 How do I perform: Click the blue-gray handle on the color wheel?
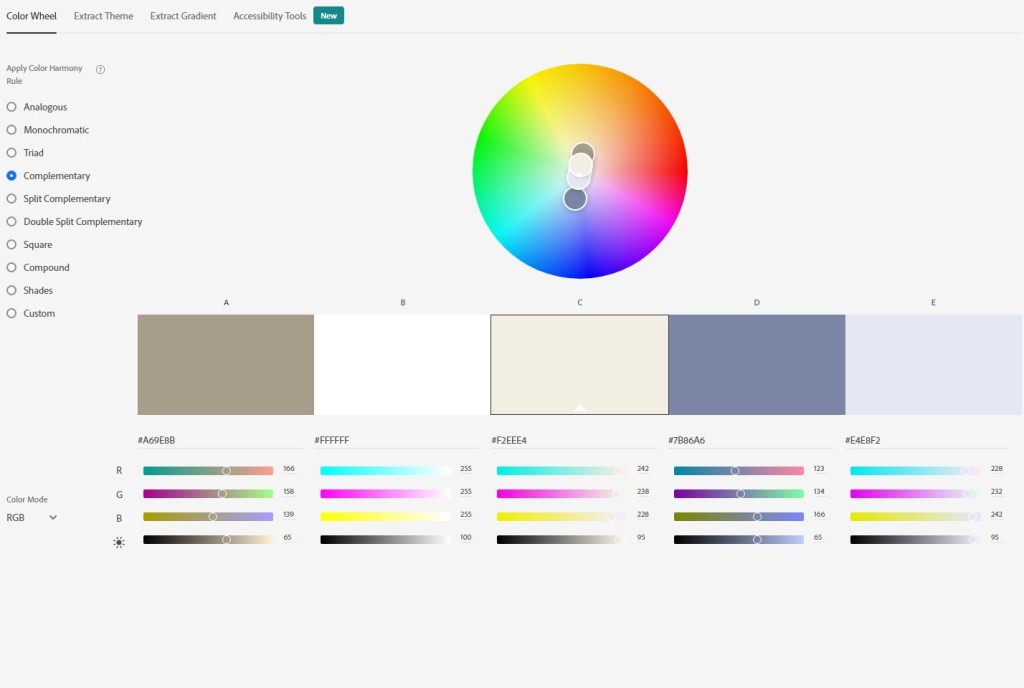[574, 198]
